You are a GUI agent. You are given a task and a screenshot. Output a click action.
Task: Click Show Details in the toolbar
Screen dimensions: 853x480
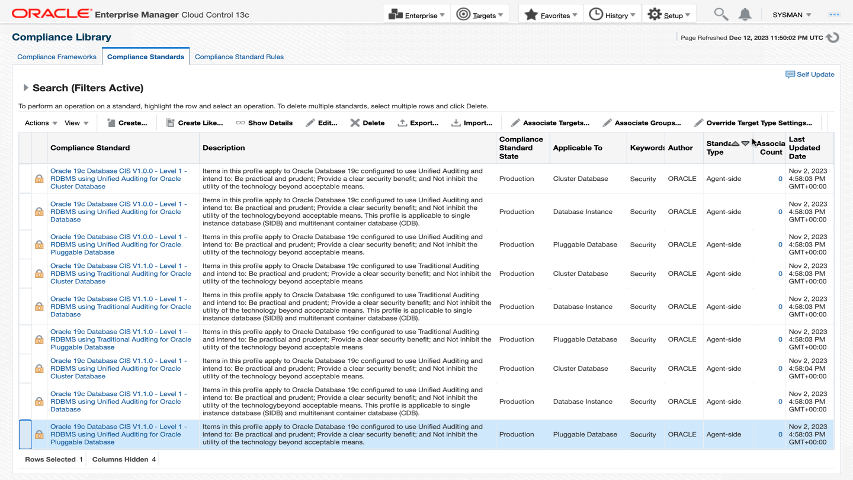[x=264, y=123]
